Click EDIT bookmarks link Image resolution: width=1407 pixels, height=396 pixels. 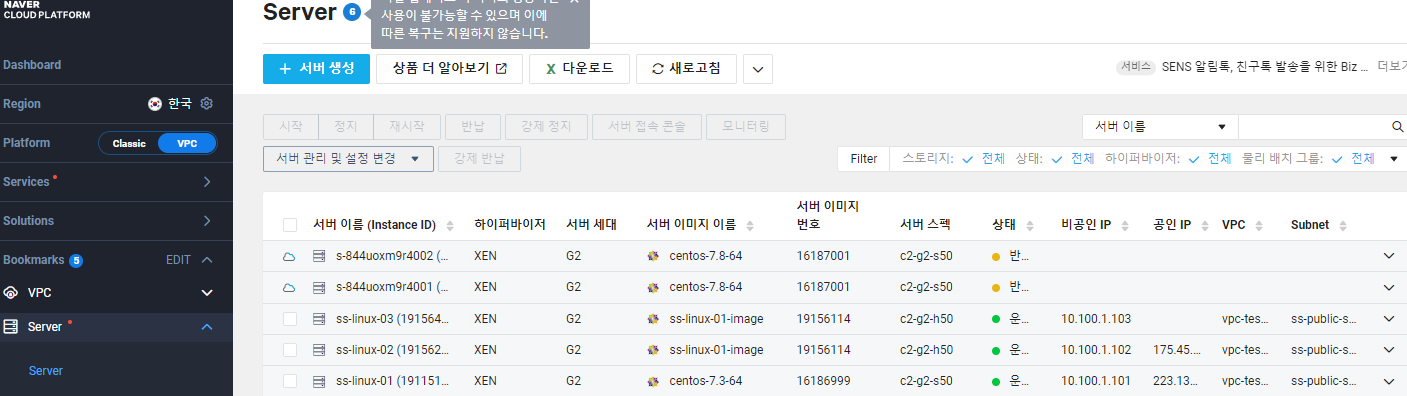pos(178,260)
